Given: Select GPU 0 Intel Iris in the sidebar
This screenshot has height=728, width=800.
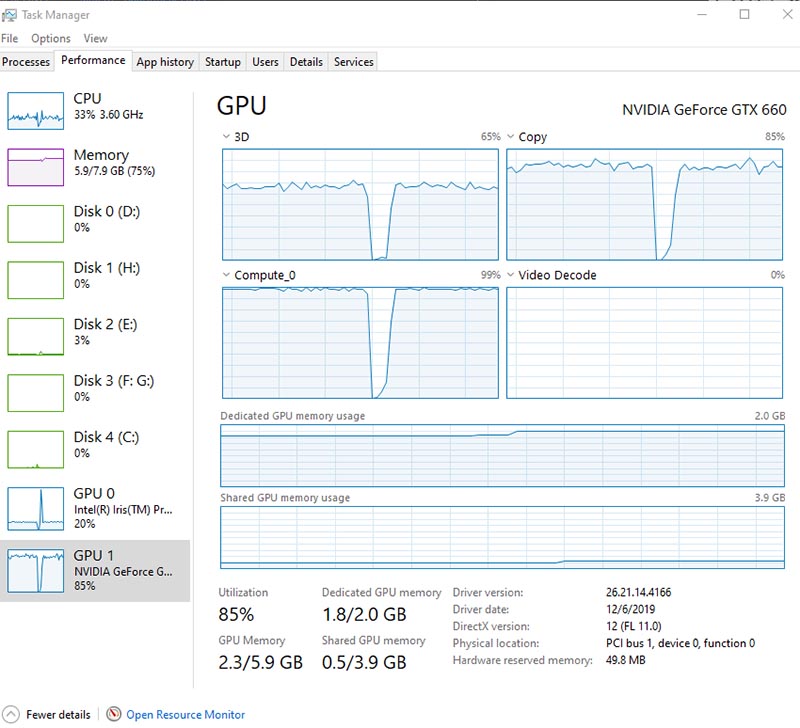Looking at the screenshot, I should [95, 508].
